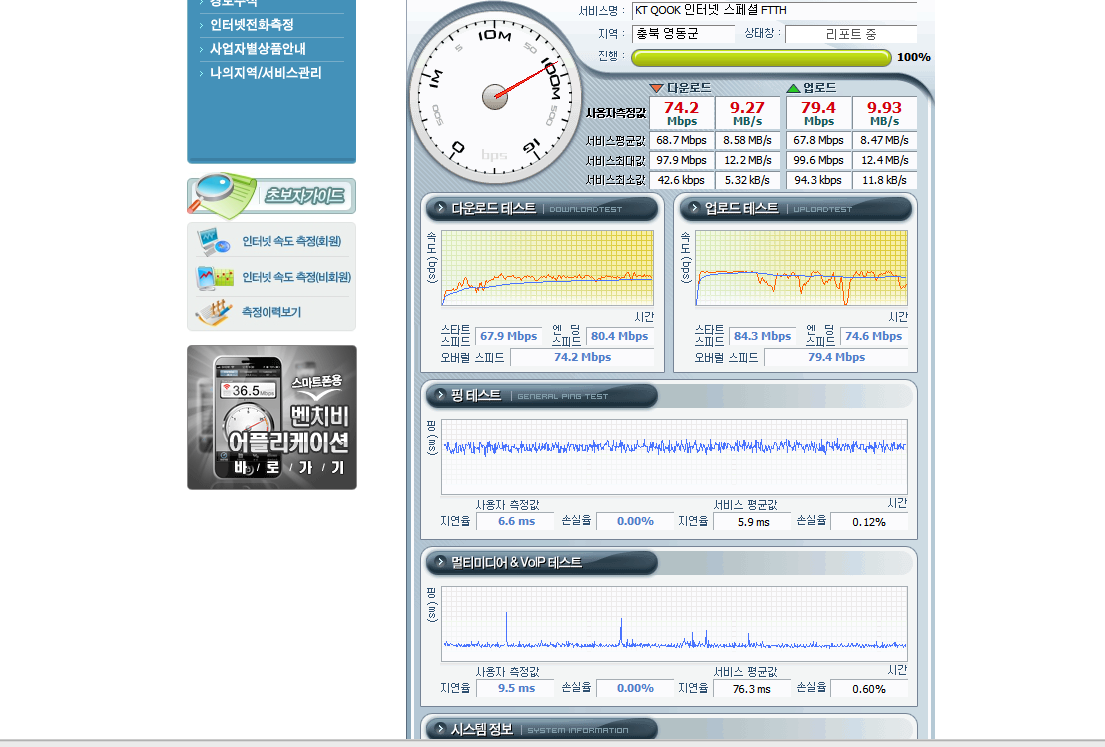
Task: Select the 68.7 Mbps service average value
Action: coord(681,140)
